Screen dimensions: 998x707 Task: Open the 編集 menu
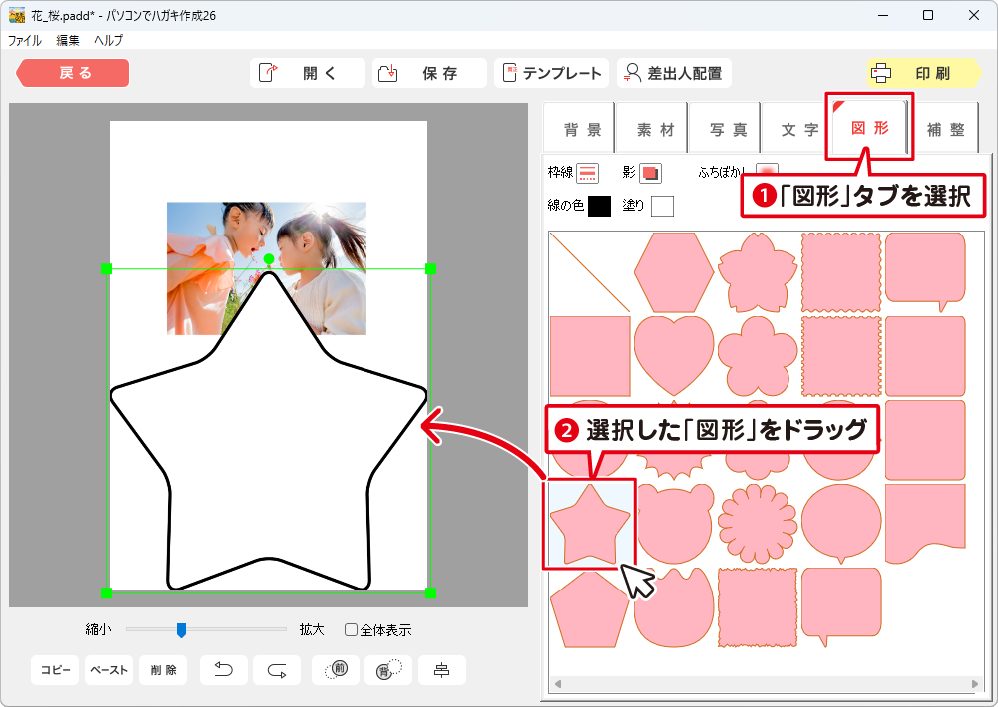68,41
